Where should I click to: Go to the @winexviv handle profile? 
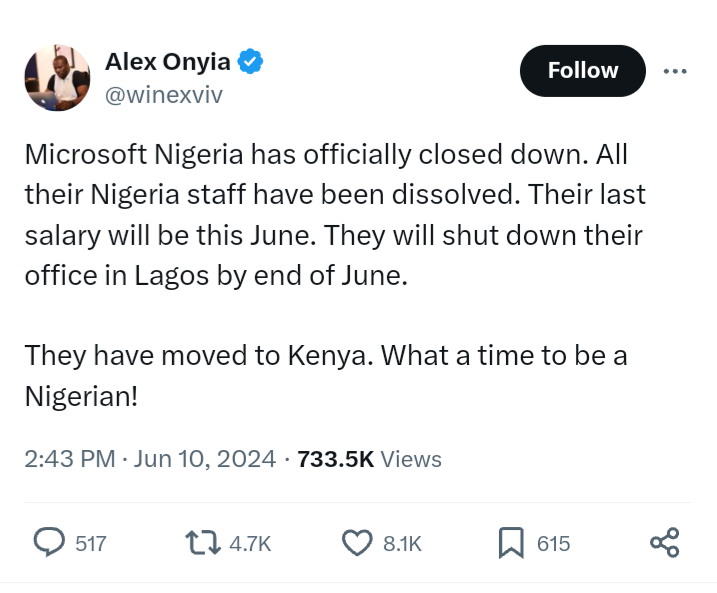click(x=163, y=95)
